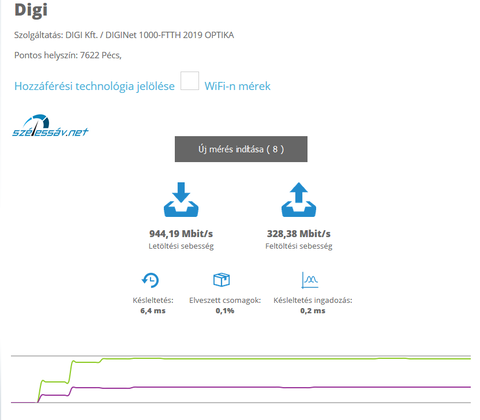Click the jitter graph icon

[x=310, y=280]
